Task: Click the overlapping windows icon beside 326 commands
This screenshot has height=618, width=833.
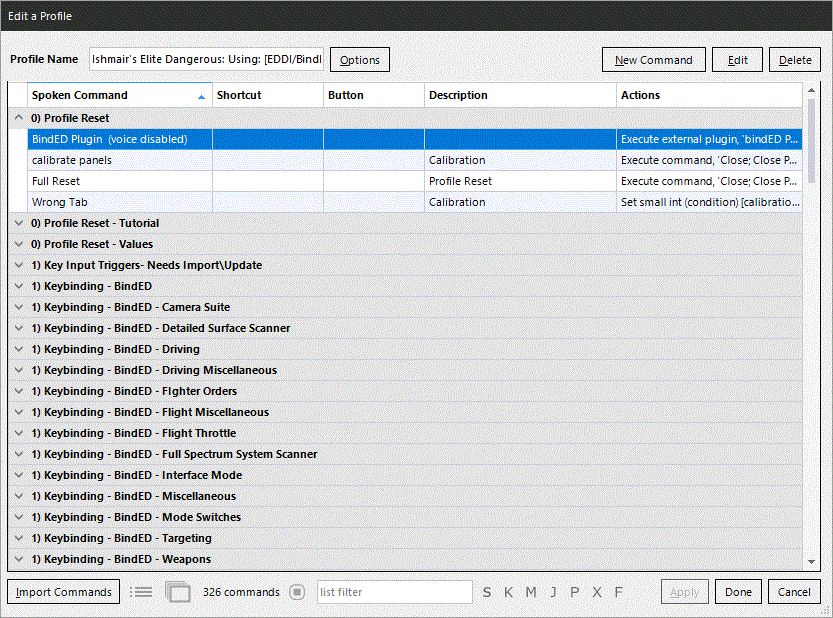Action: [177, 591]
